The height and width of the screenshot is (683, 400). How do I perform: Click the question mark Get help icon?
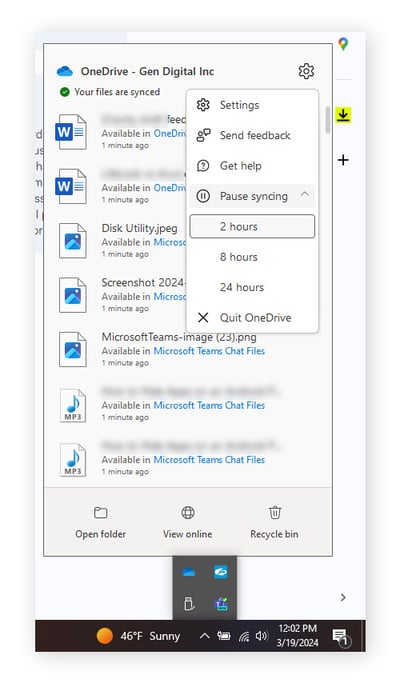tap(203, 166)
